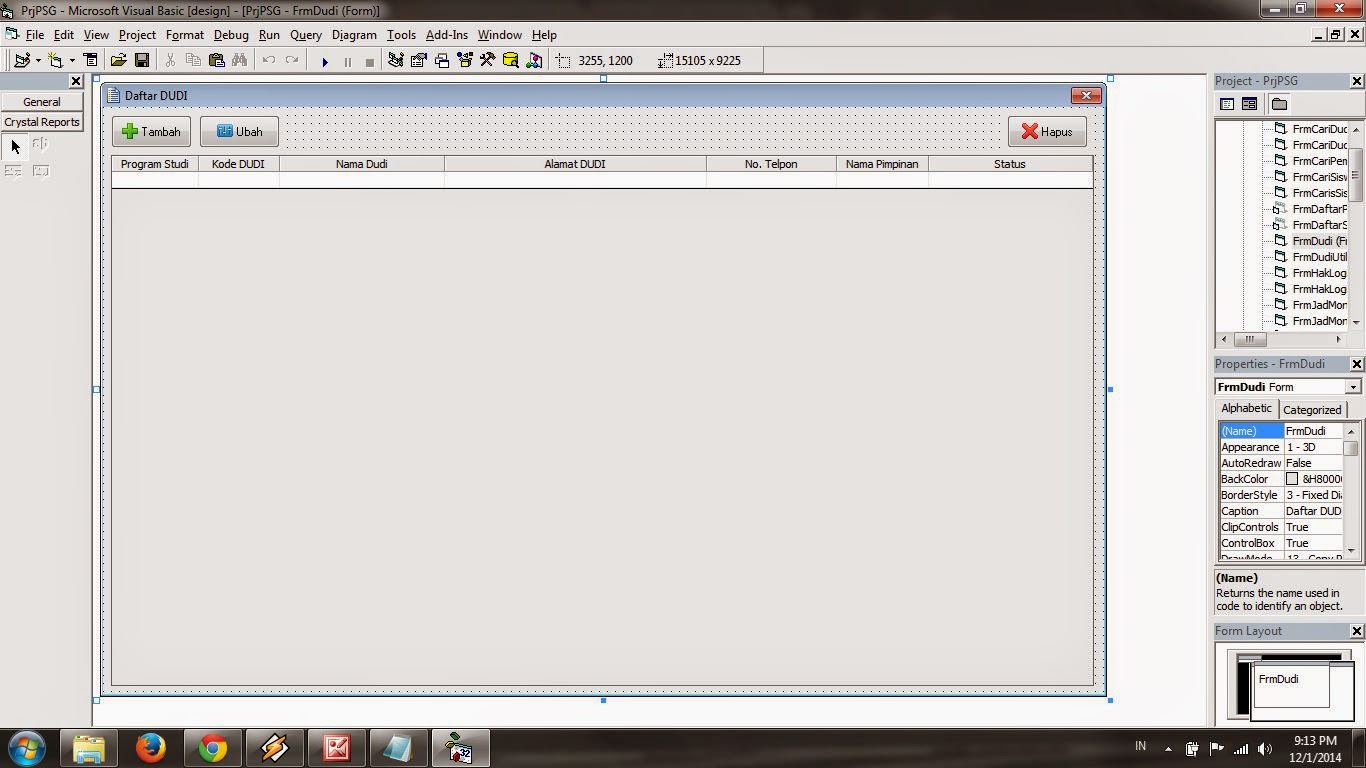Click Firefox icon in Windows taskbar
1366x768 pixels.
tap(151, 748)
